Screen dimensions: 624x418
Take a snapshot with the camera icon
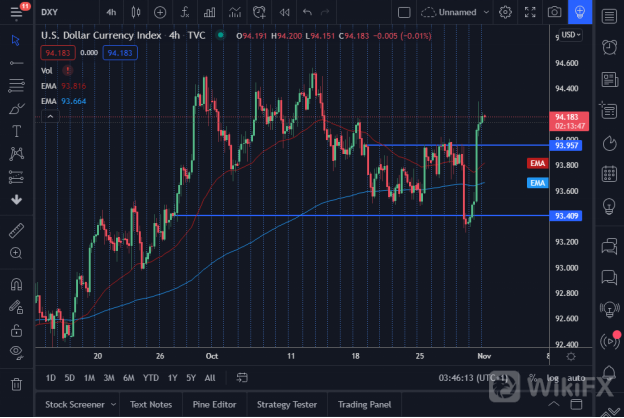click(x=554, y=12)
